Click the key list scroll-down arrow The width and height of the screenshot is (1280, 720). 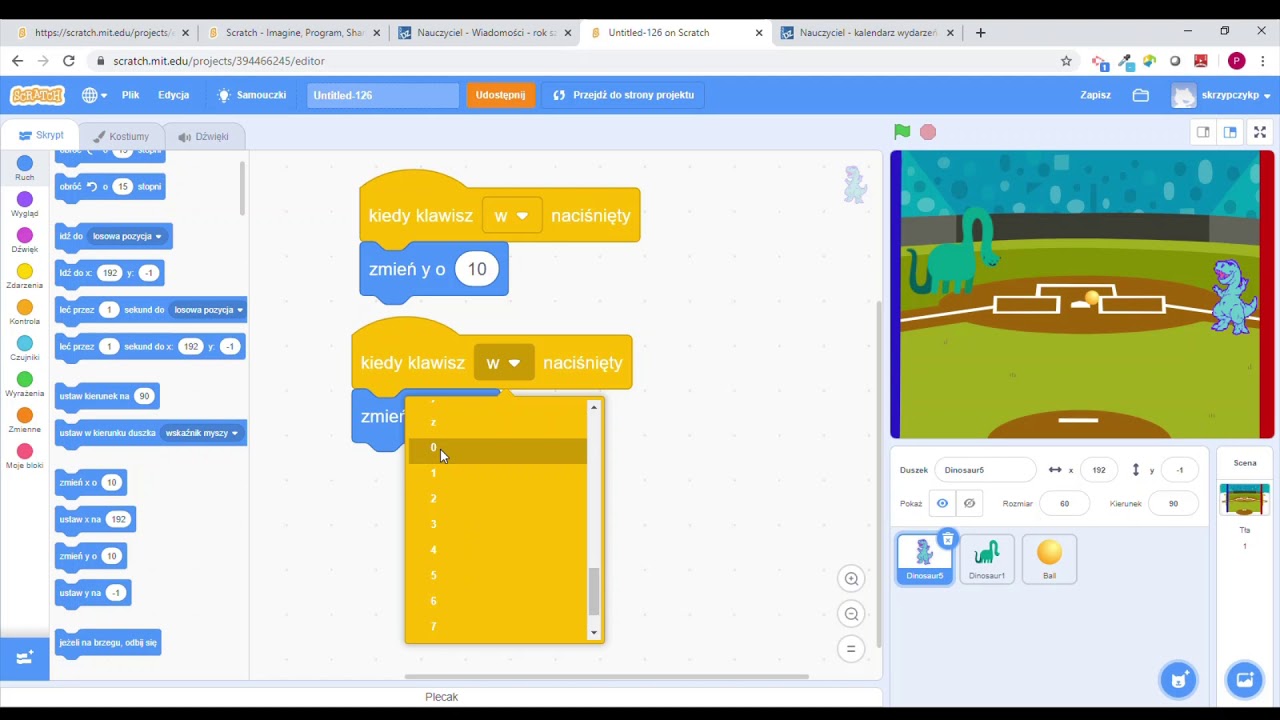594,632
